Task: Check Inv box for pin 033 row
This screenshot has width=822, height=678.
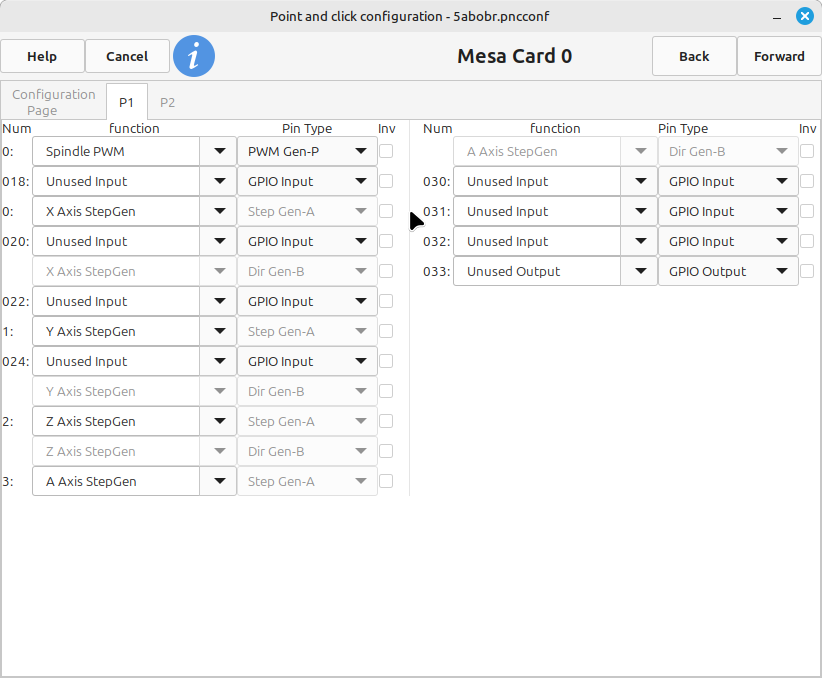Action: (807, 272)
